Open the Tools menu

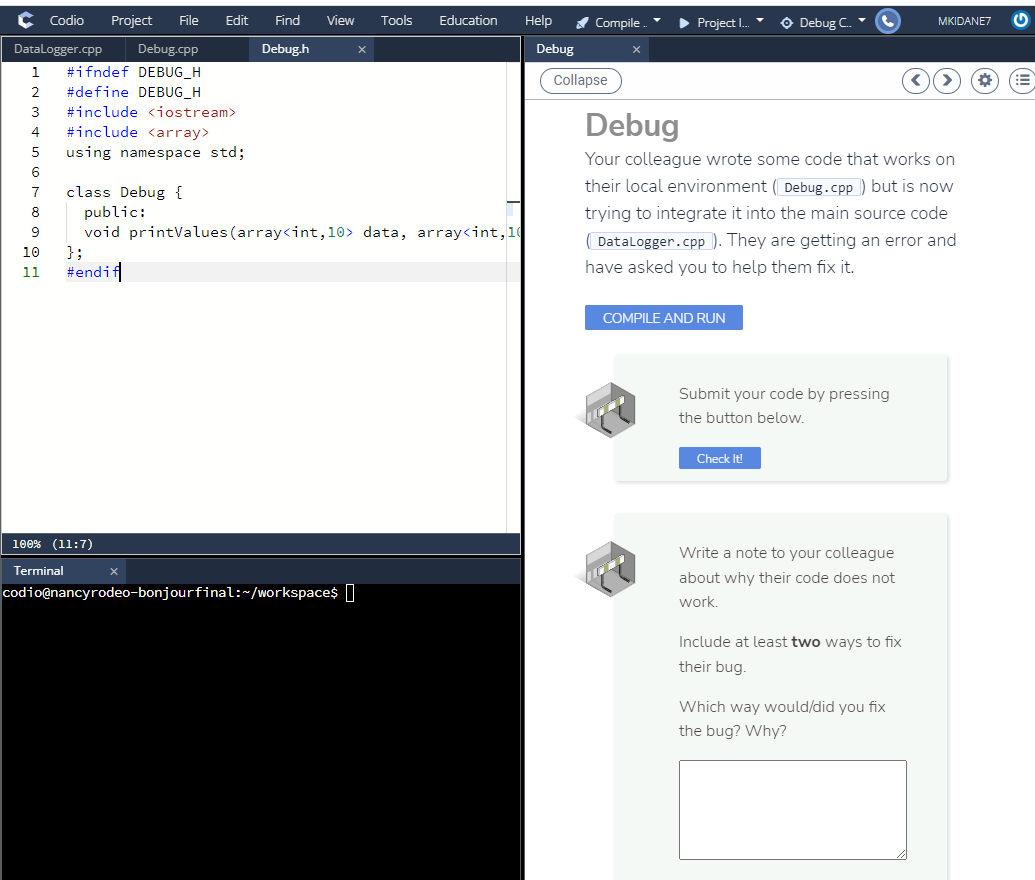(396, 20)
